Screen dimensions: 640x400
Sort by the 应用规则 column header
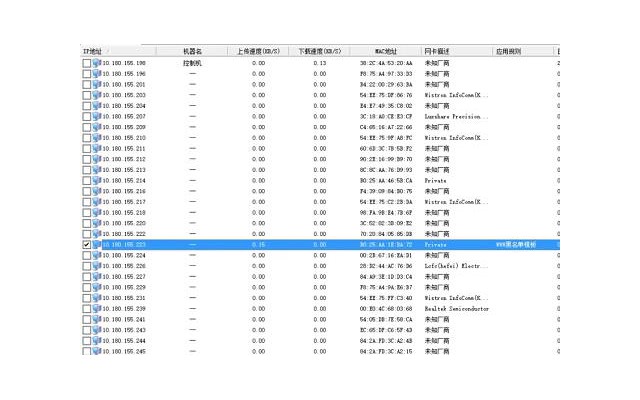(523, 51)
